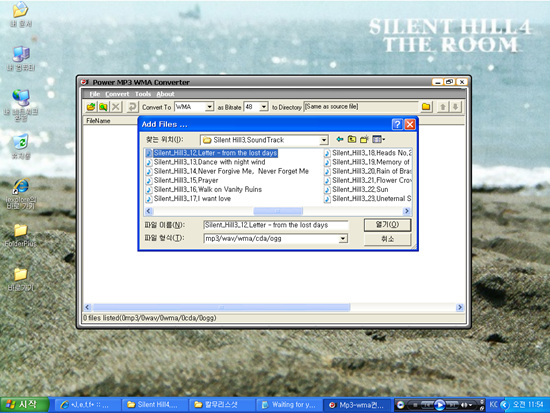Screen dimensions: 550x413
Task: Click the media player stop button
Action: 415,405
